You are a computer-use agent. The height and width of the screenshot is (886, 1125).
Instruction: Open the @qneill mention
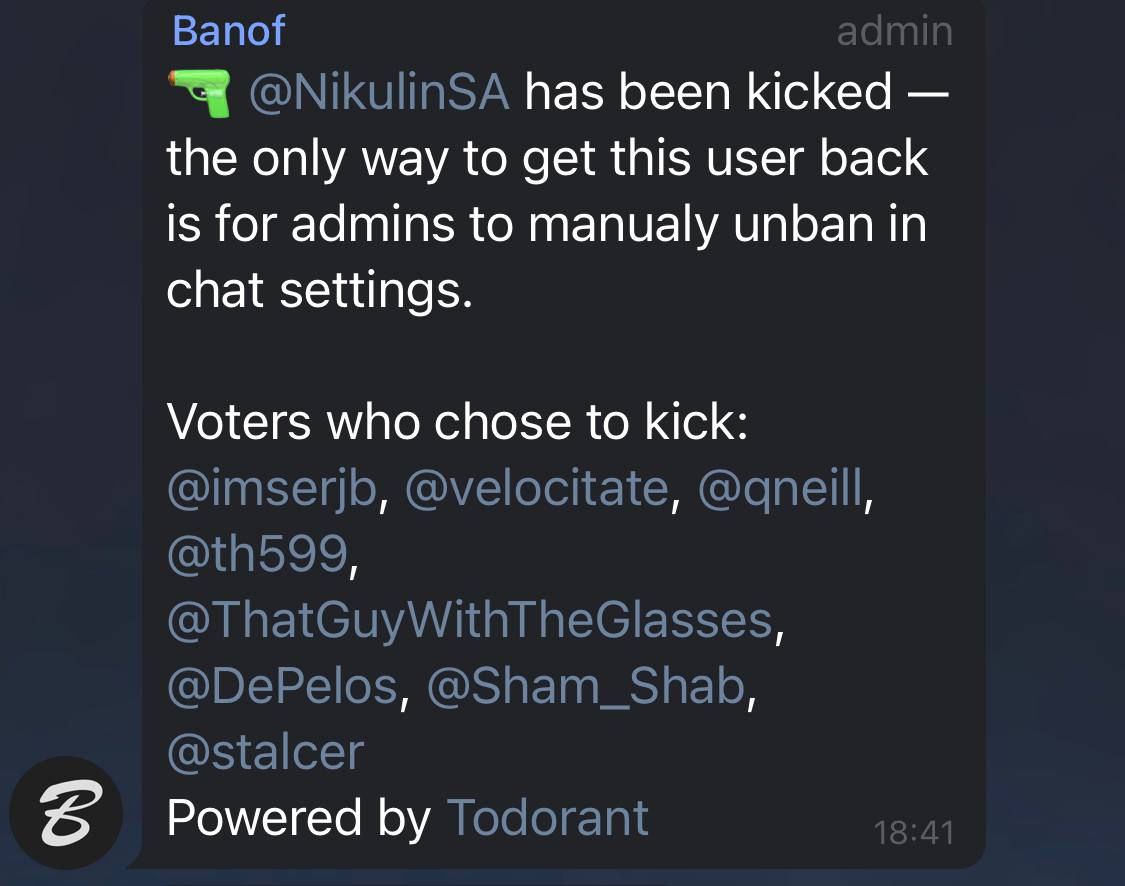(x=780, y=490)
